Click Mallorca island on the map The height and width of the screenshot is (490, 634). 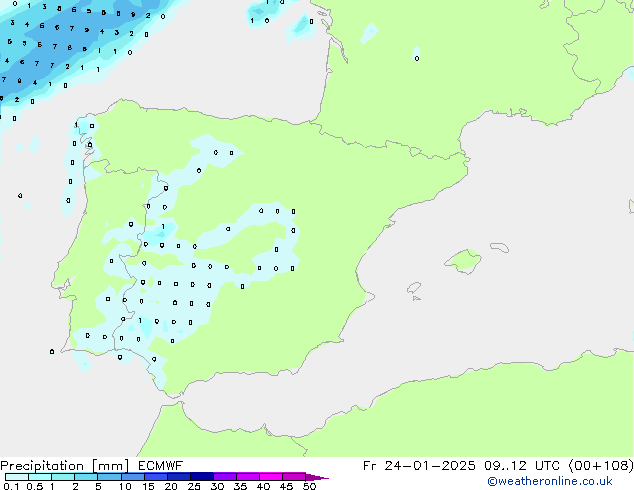(463, 262)
